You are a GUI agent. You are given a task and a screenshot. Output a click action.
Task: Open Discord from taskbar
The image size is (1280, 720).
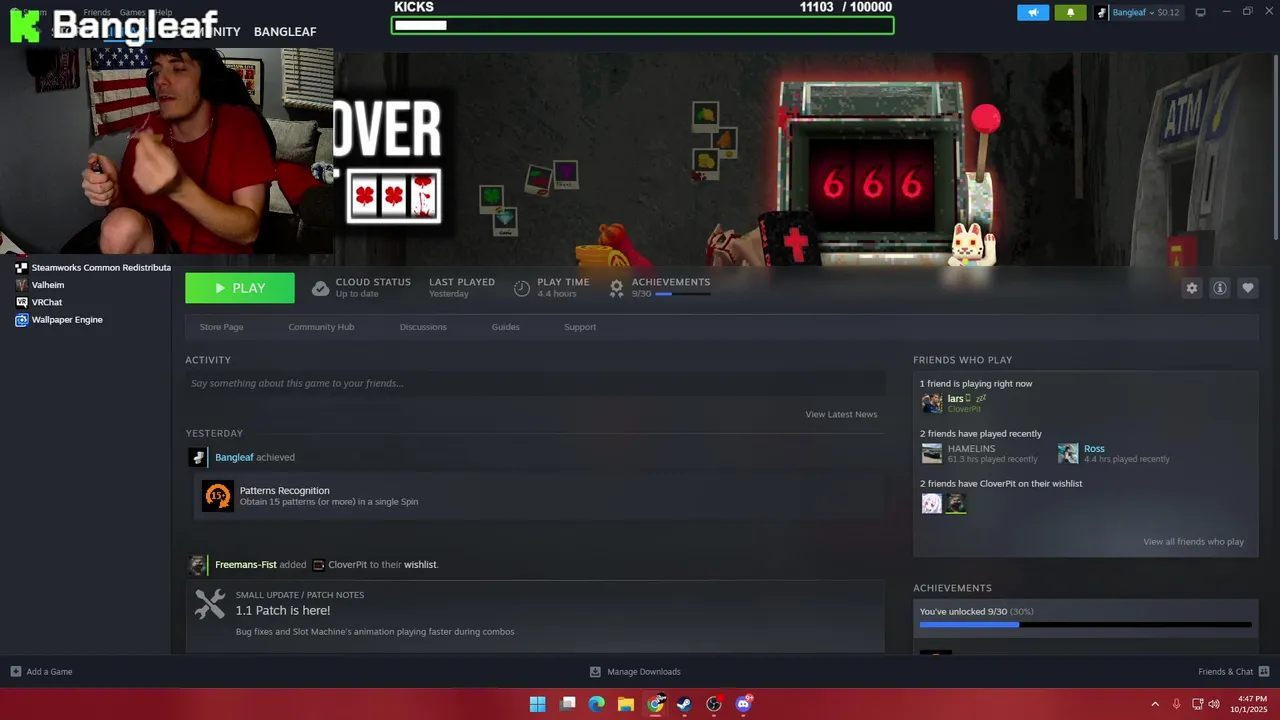click(x=743, y=704)
